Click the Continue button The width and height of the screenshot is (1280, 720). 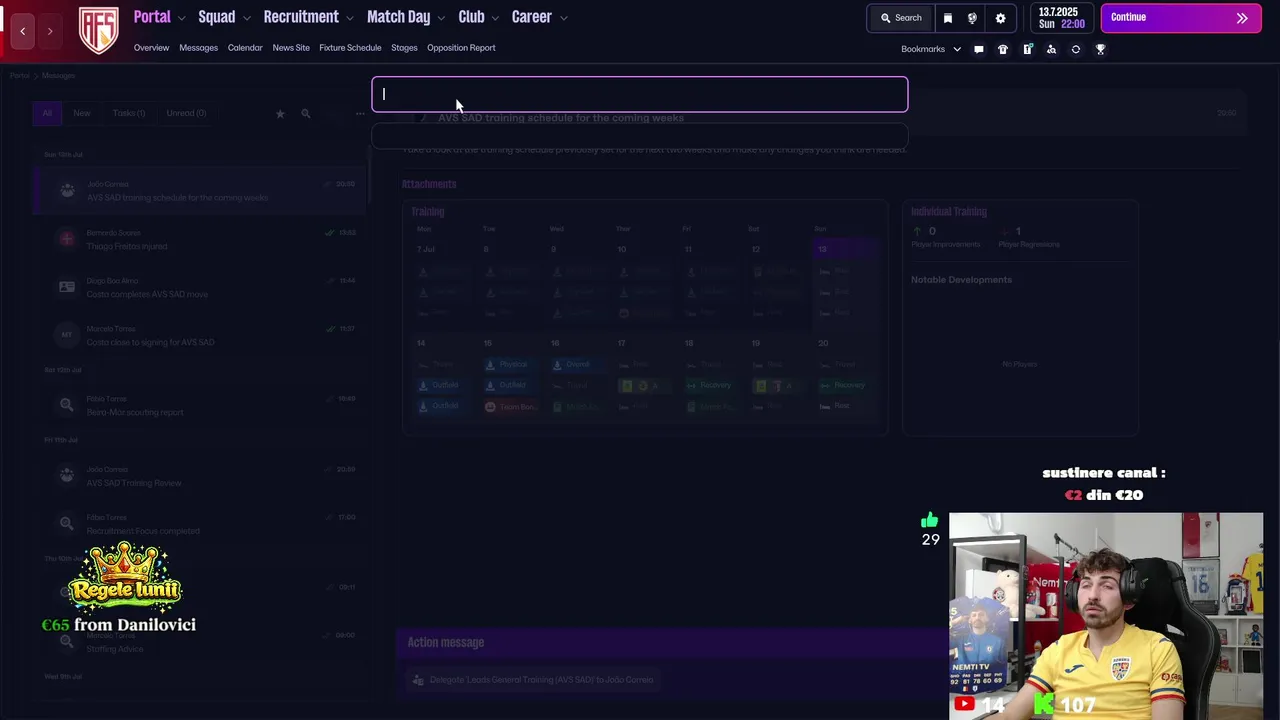coord(1180,18)
